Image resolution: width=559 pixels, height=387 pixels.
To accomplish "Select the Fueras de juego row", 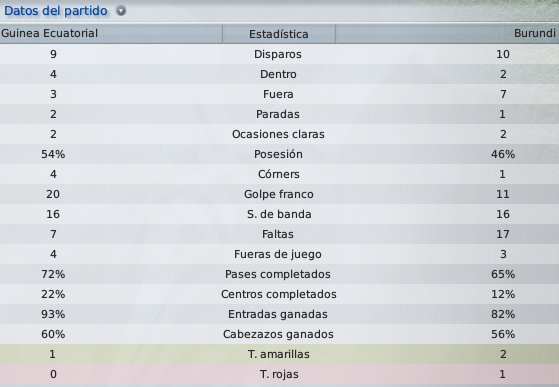I will pos(280,254).
